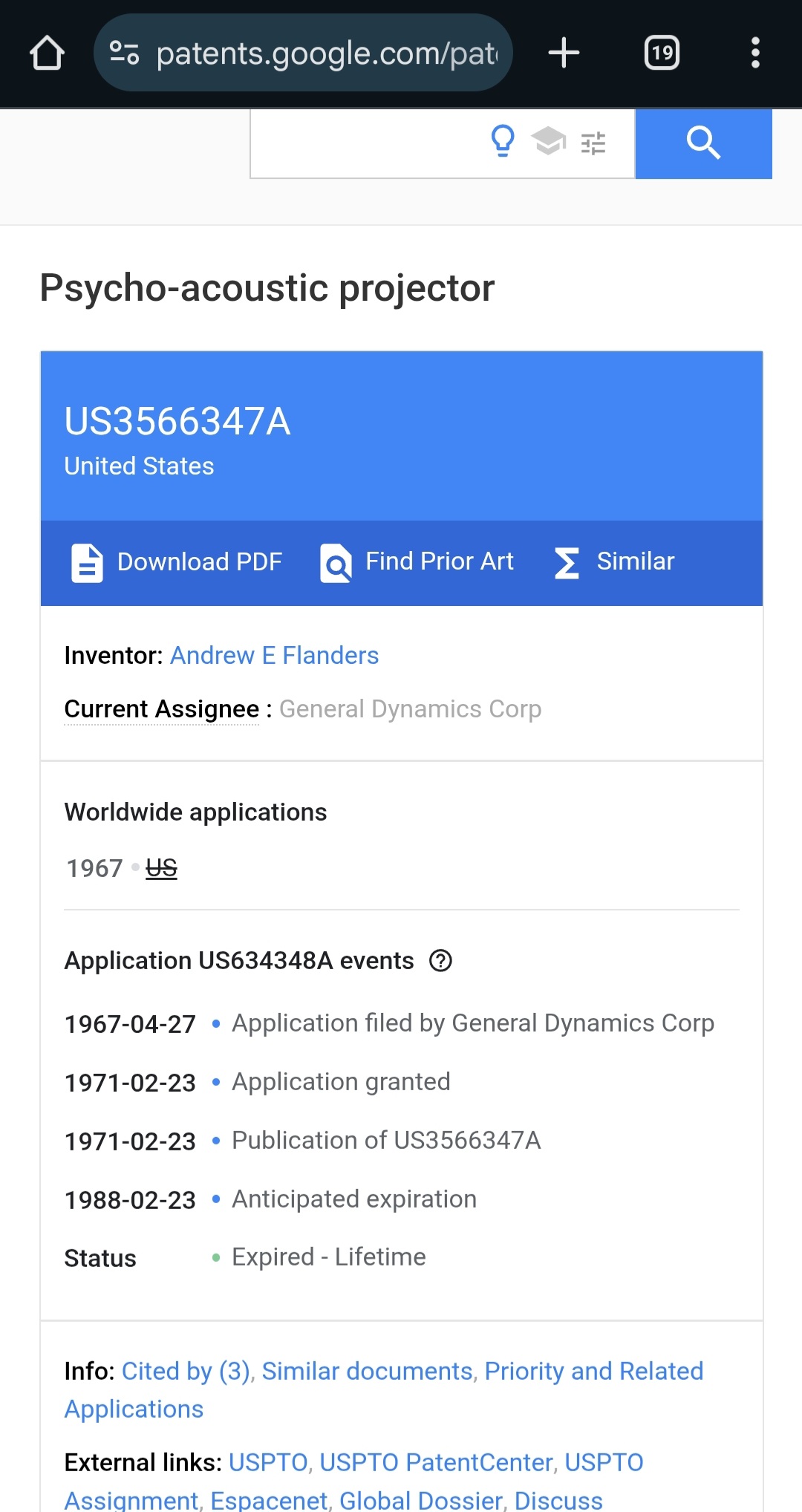Open Priority and Related Applications link

point(383,1390)
